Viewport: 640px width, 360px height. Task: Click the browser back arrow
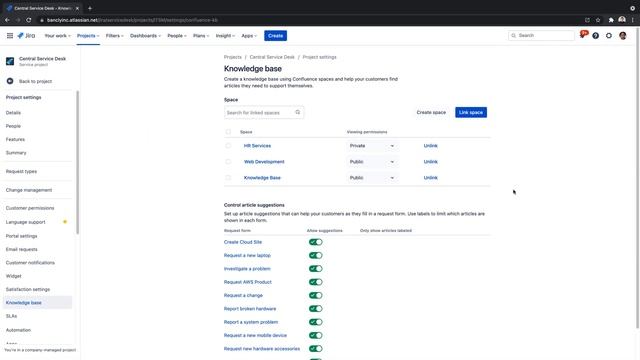pyautogui.click(x=7, y=20)
